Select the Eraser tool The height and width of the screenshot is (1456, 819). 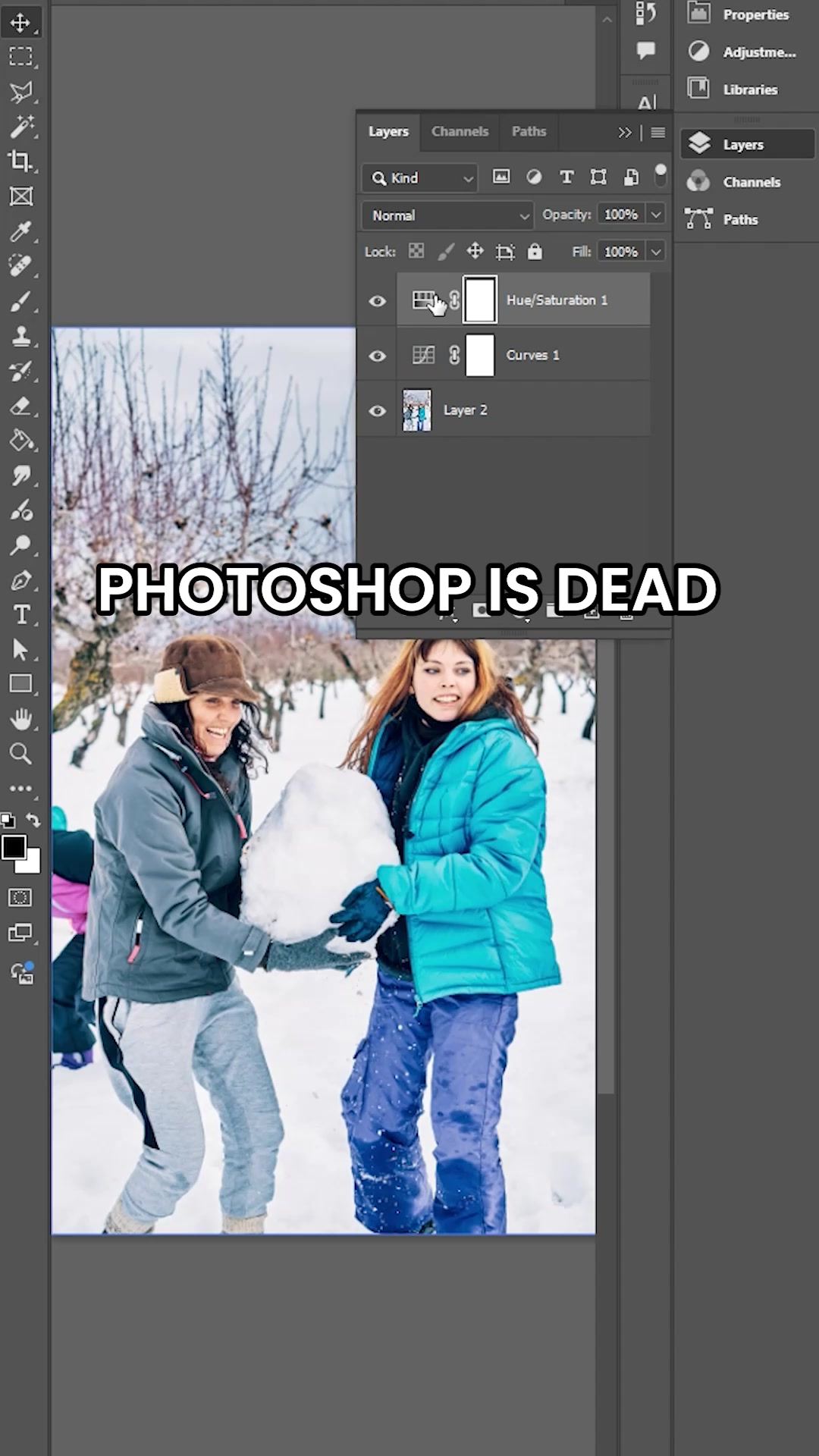coord(20,406)
